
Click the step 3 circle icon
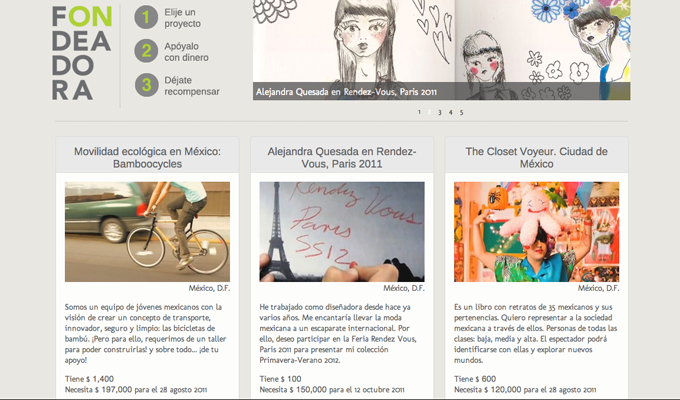coord(147,85)
